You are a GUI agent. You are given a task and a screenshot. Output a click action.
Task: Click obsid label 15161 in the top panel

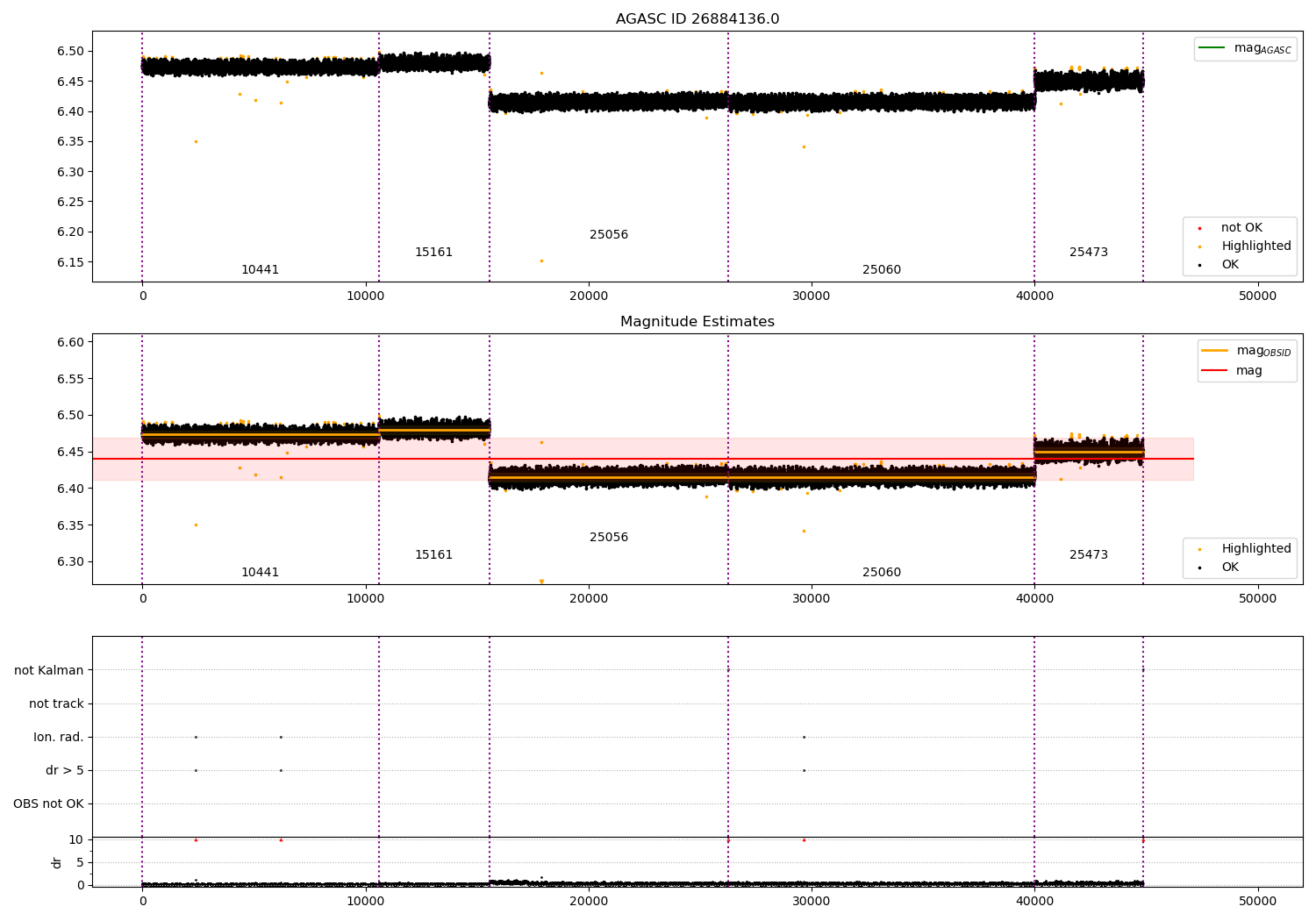[x=433, y=253]
